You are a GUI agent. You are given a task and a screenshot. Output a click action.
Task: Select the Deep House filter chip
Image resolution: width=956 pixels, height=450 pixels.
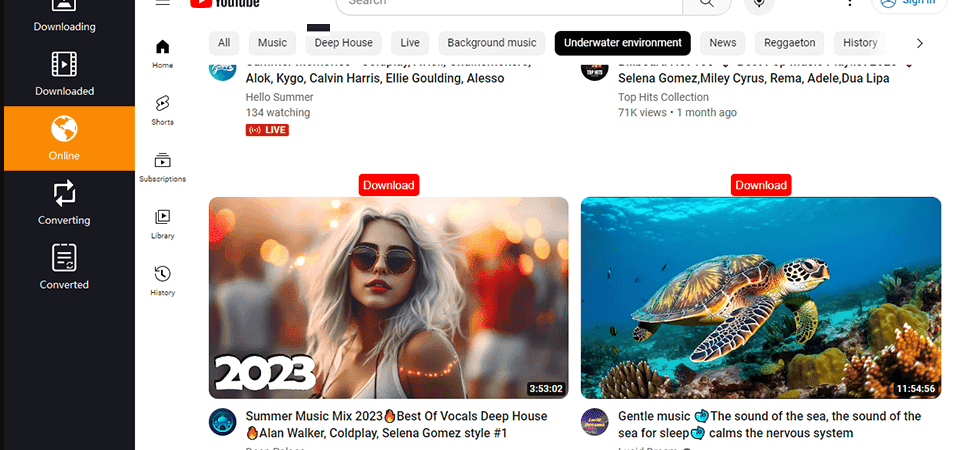click(343, 43)
